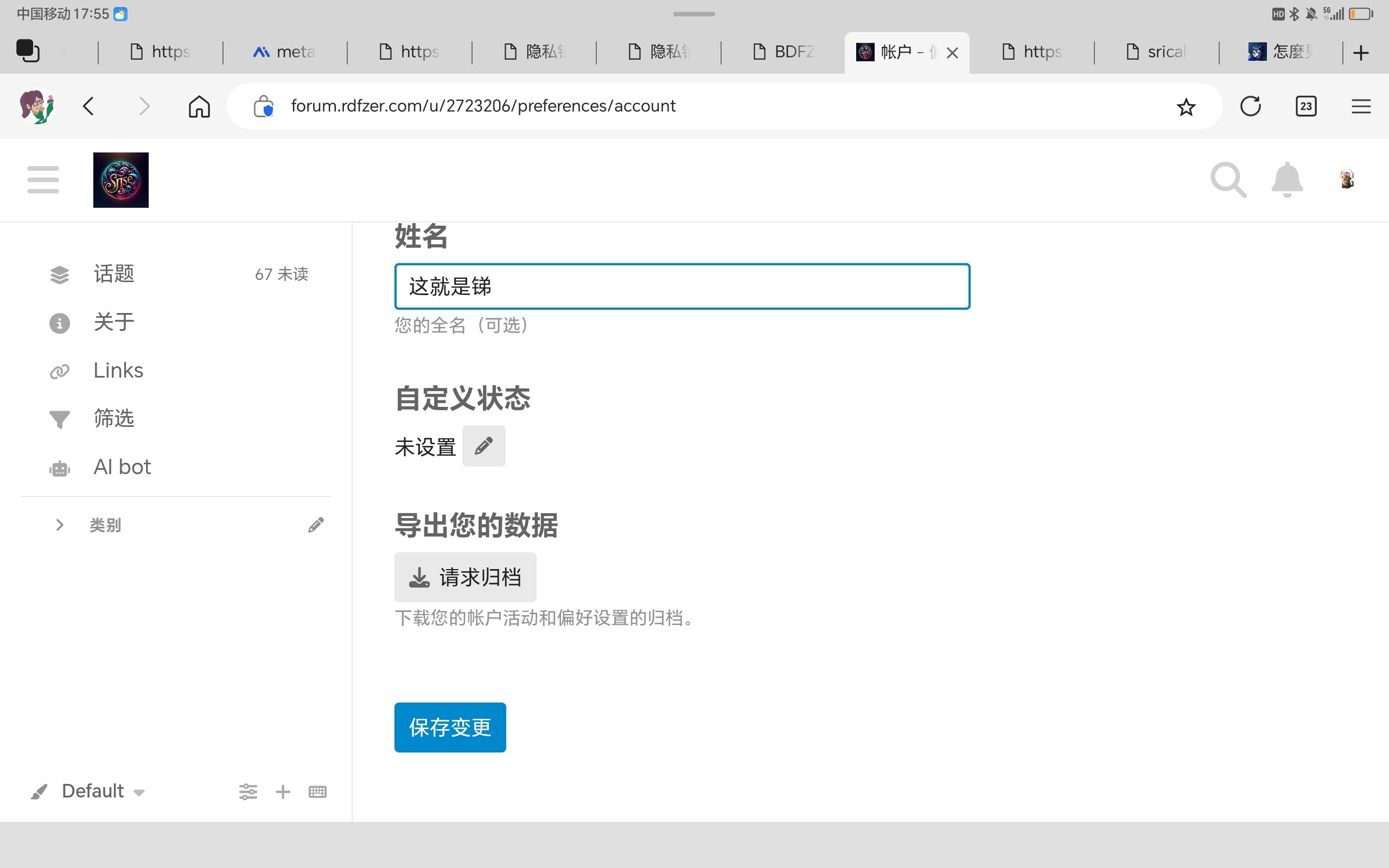Click the plus icon in sidebar footer

point(283,792)
